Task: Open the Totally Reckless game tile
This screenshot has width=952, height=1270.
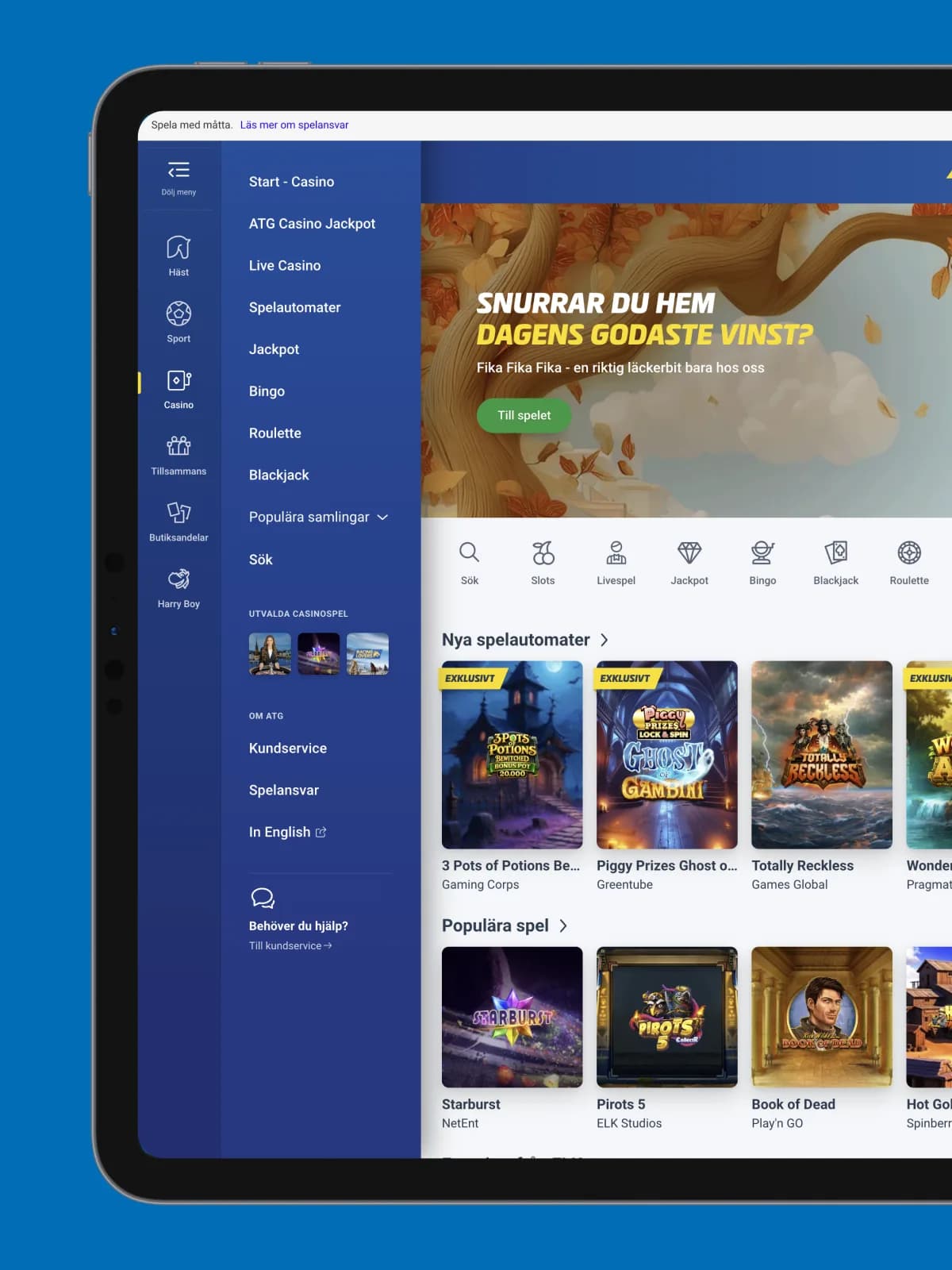Action: pyautogui.click(x=822, y=755)
